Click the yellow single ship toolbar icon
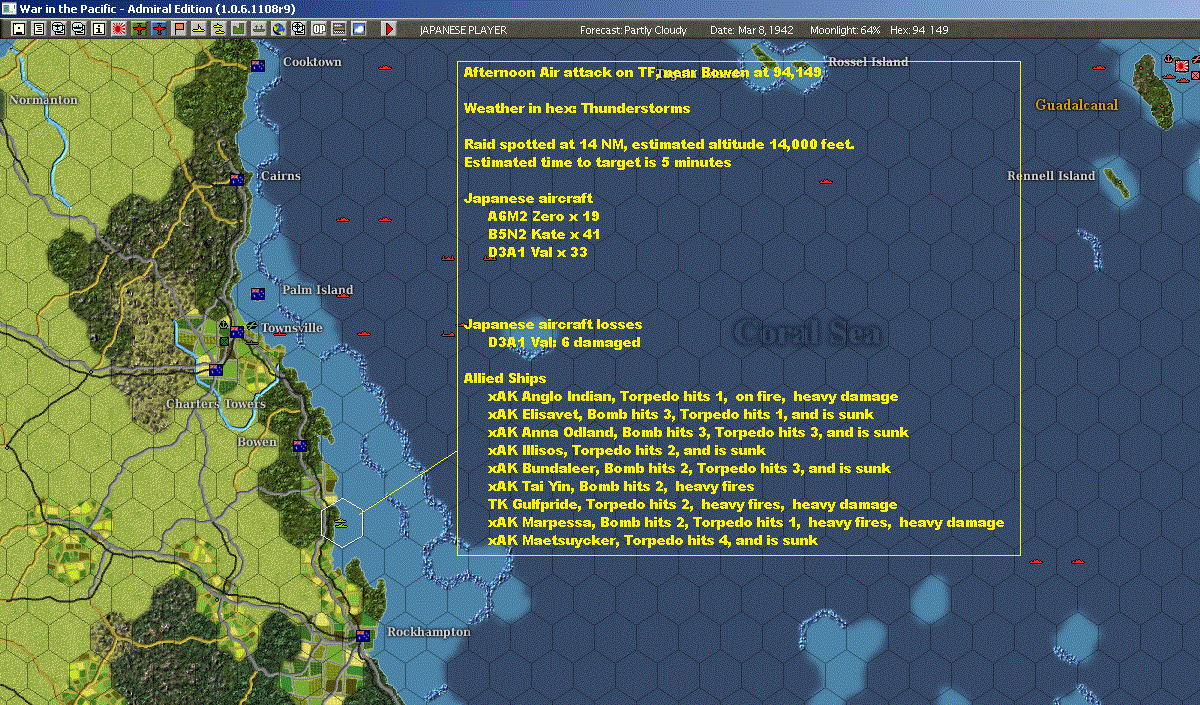The width and height of the screenshot is (1200, 705). point(199,29)
